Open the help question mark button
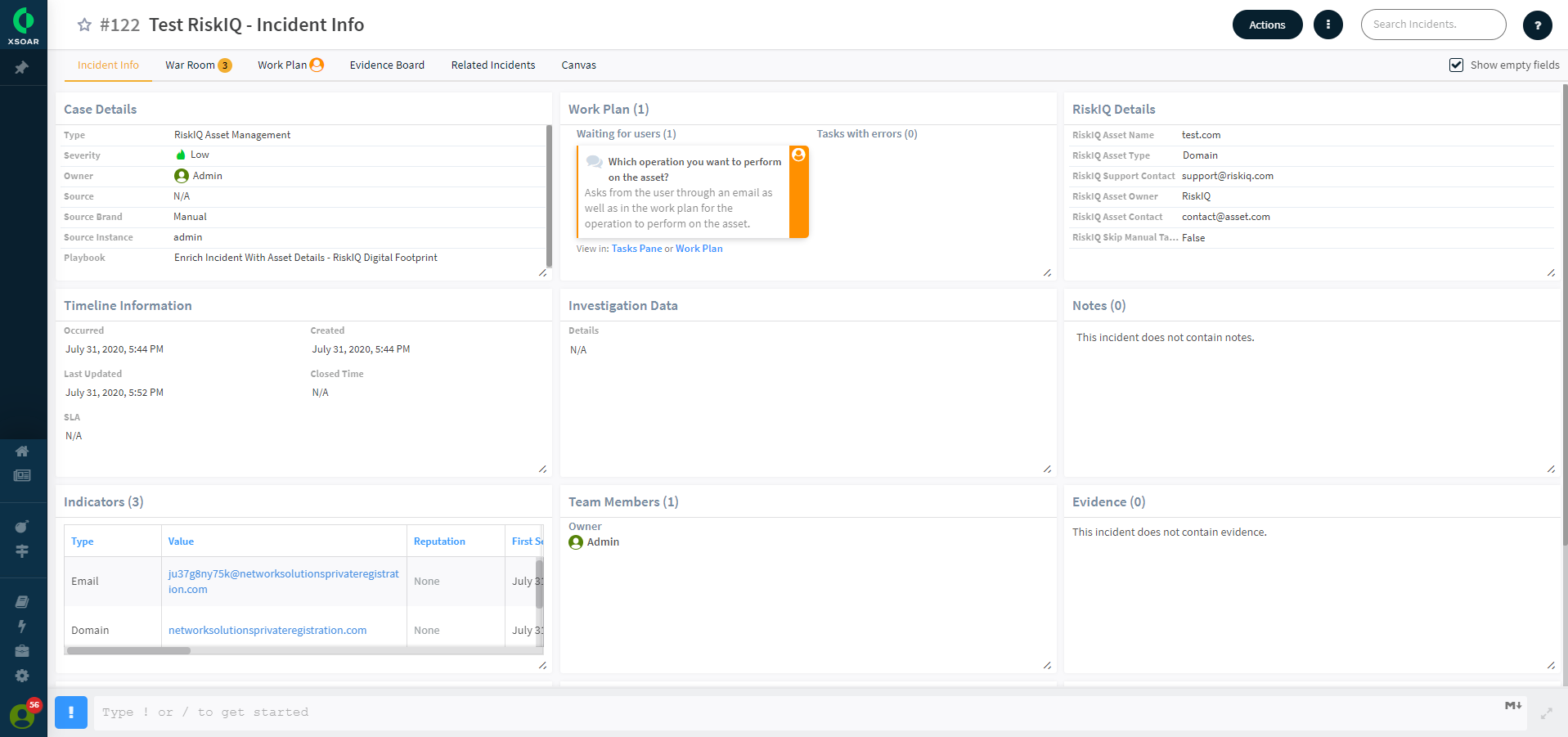 [x=1538, y=25]
